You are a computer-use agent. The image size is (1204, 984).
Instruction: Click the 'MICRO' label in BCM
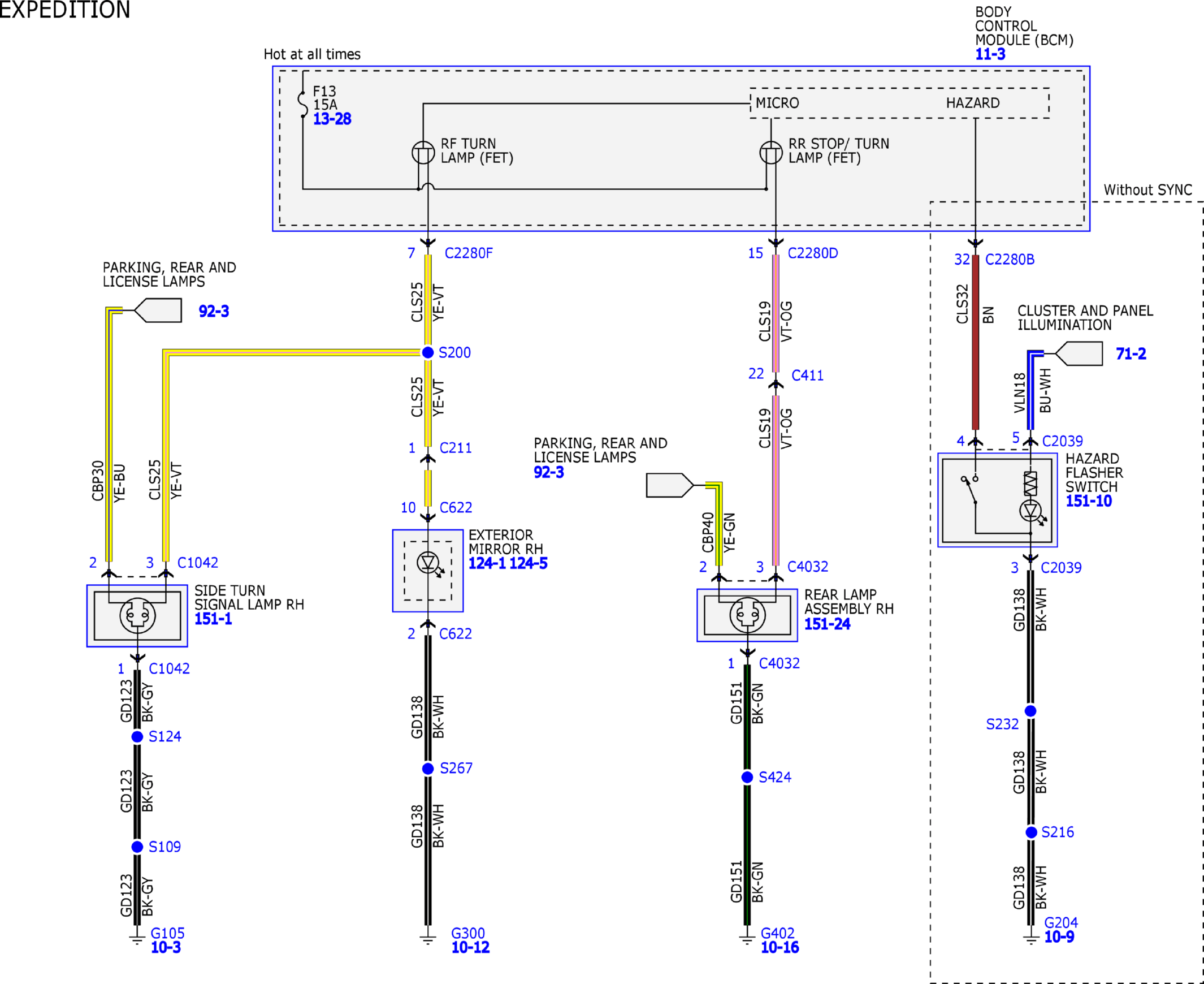(777, 103)
